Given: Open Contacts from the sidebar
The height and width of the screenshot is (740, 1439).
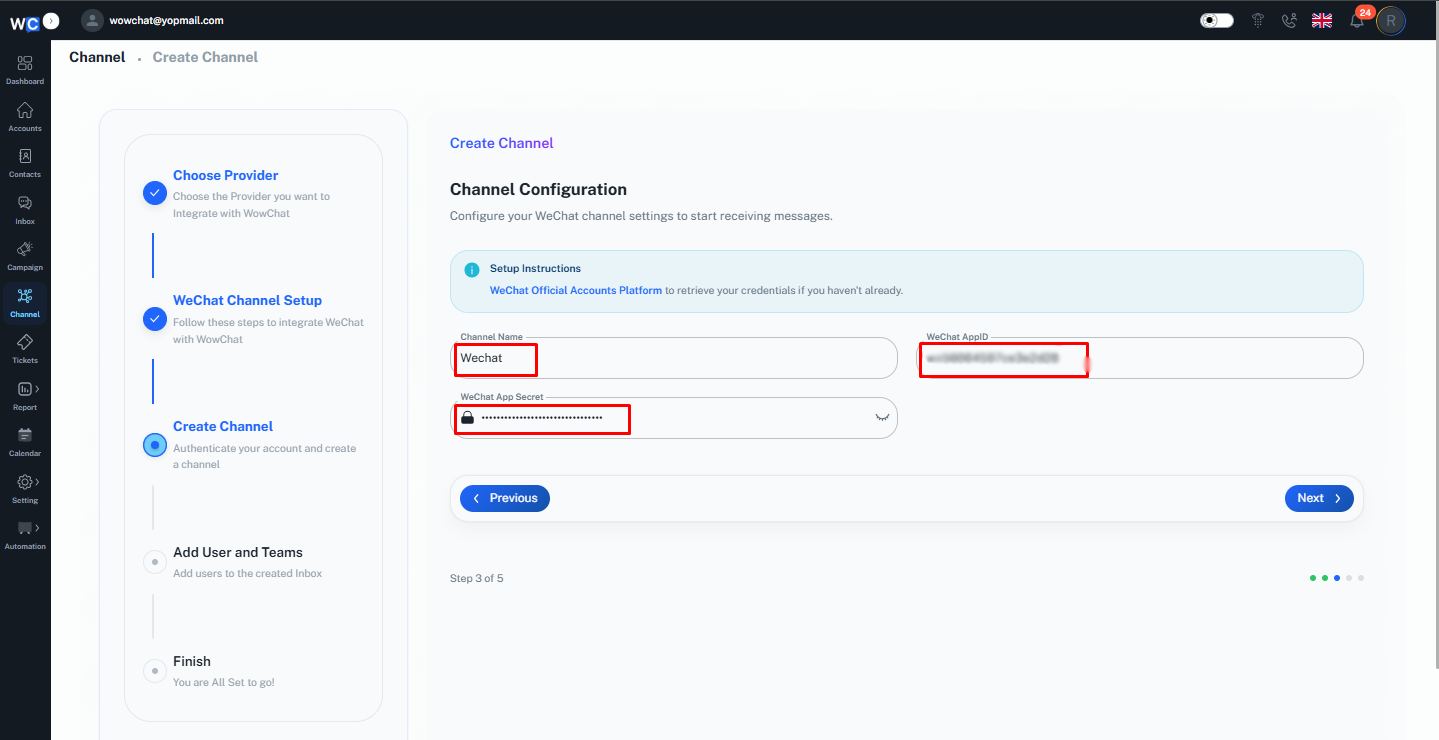Looking at the screenshot, I should tap(25, 156).
